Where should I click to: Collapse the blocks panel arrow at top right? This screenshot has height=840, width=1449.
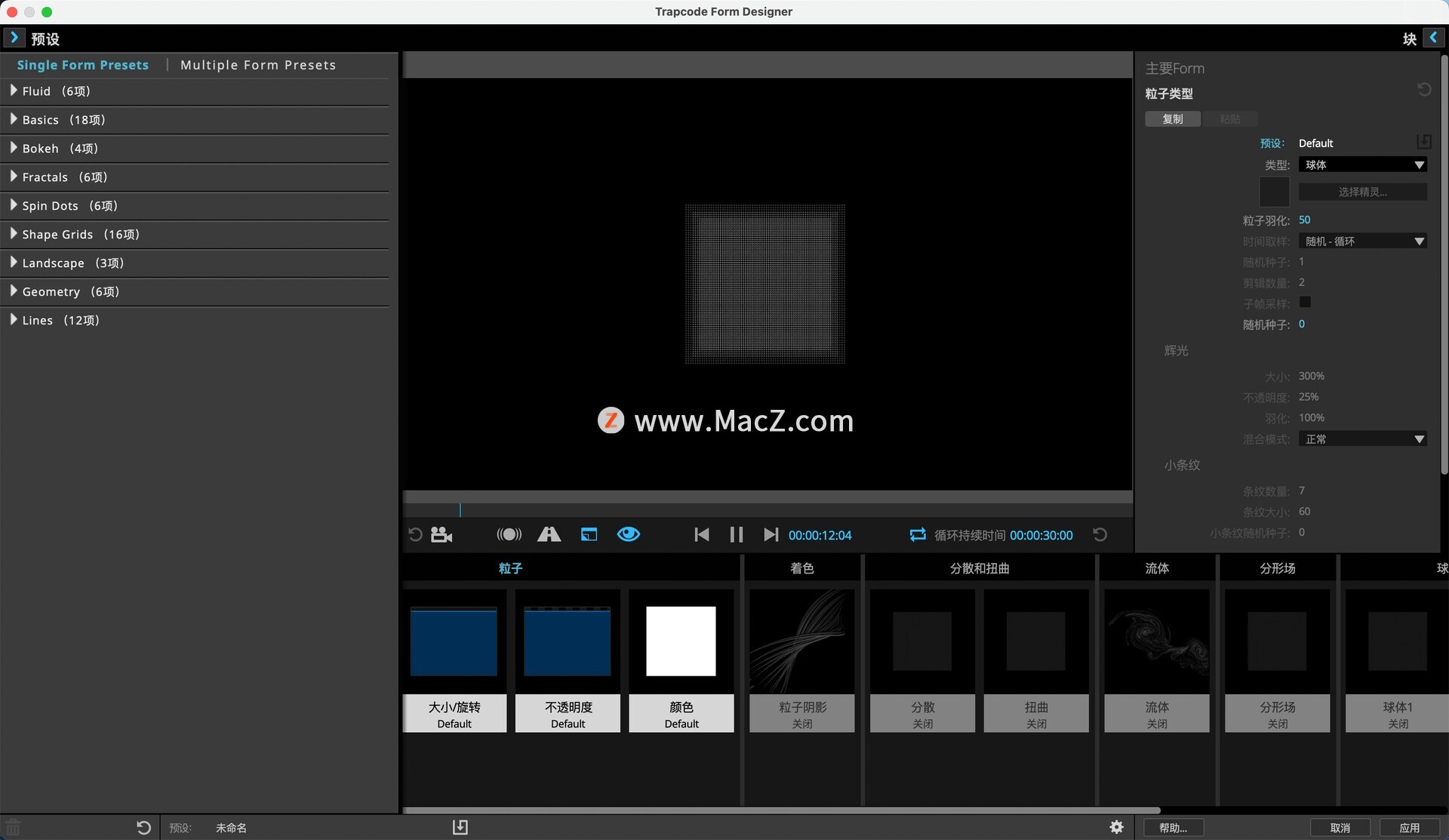(x=1432, y=38)
